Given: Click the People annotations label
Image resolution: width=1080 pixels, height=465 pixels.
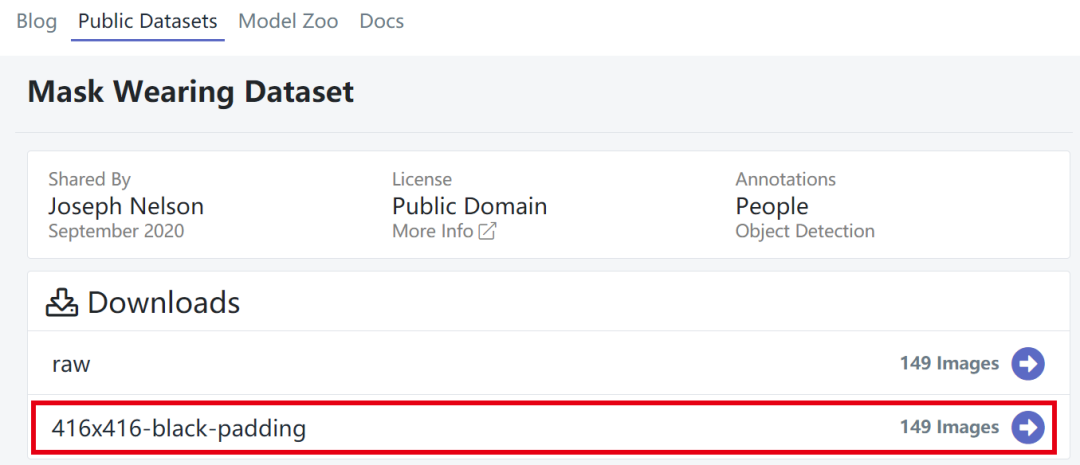Looking at the screenshot, I should point(772,206).
